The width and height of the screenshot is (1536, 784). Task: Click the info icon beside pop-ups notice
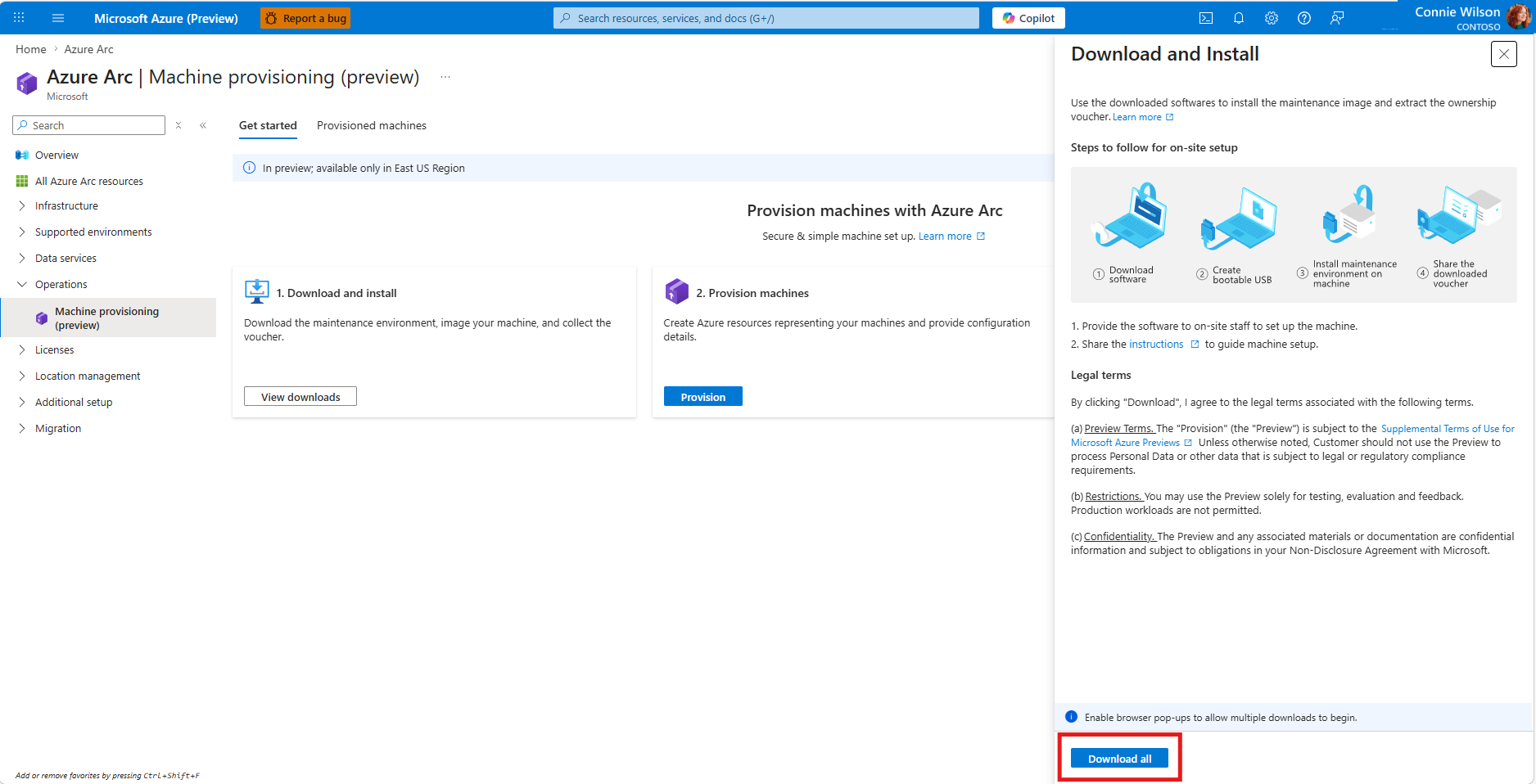[x=1071, y=717]
